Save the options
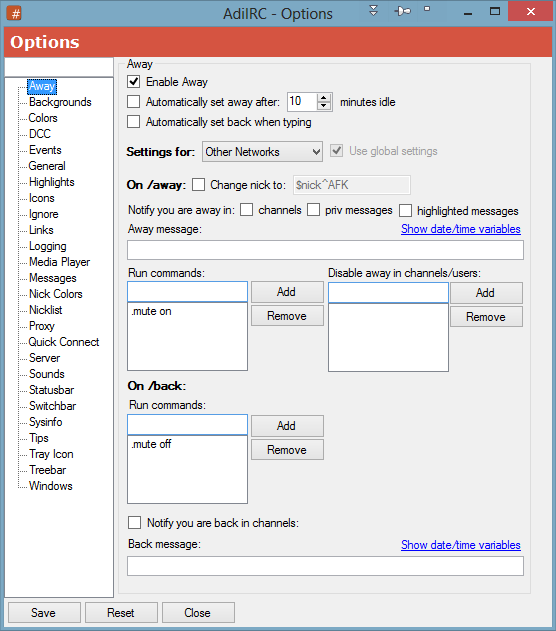The width and height of the screenshot is (556, 631). coord(44,612)
